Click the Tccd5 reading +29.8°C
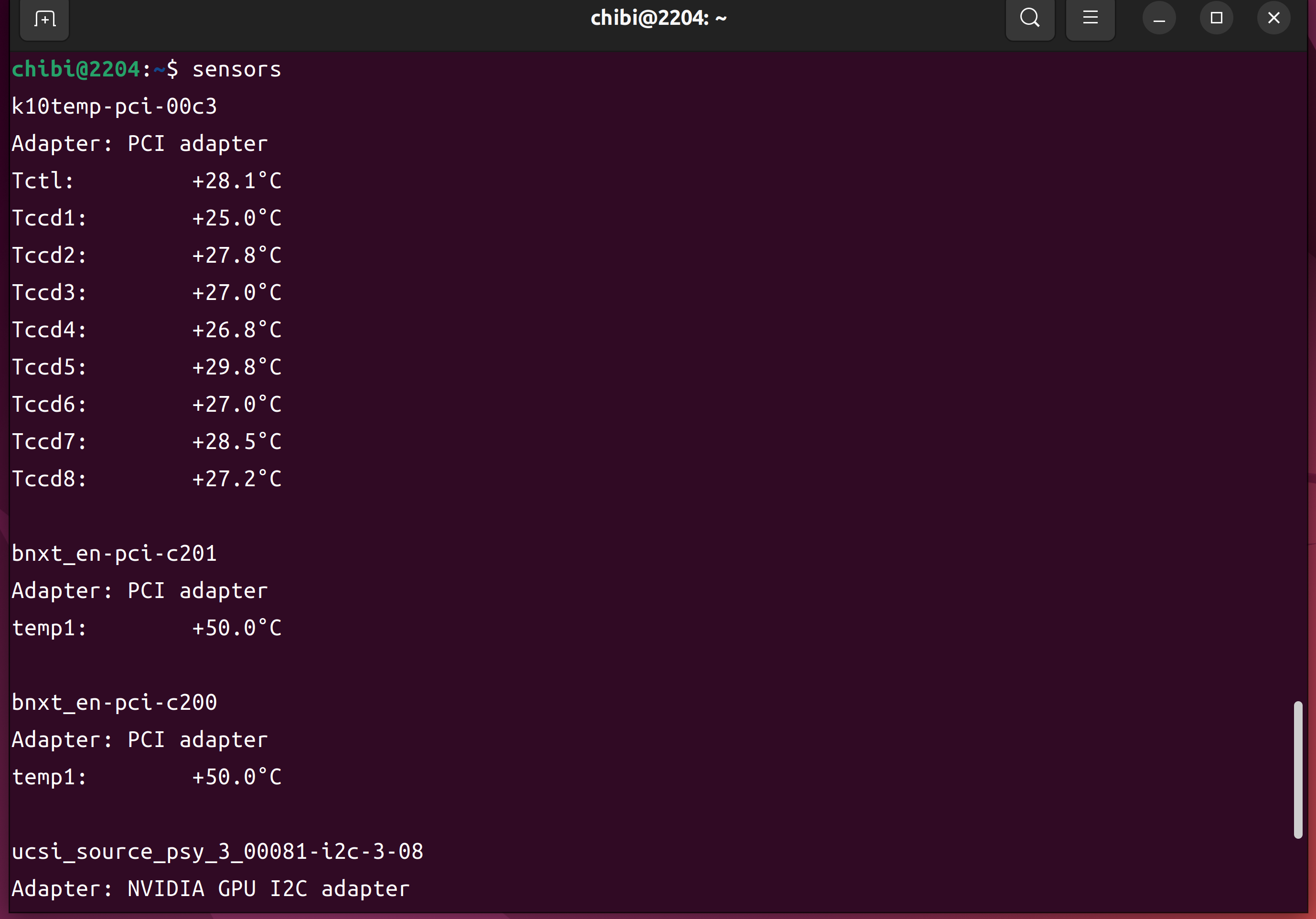 236,367
